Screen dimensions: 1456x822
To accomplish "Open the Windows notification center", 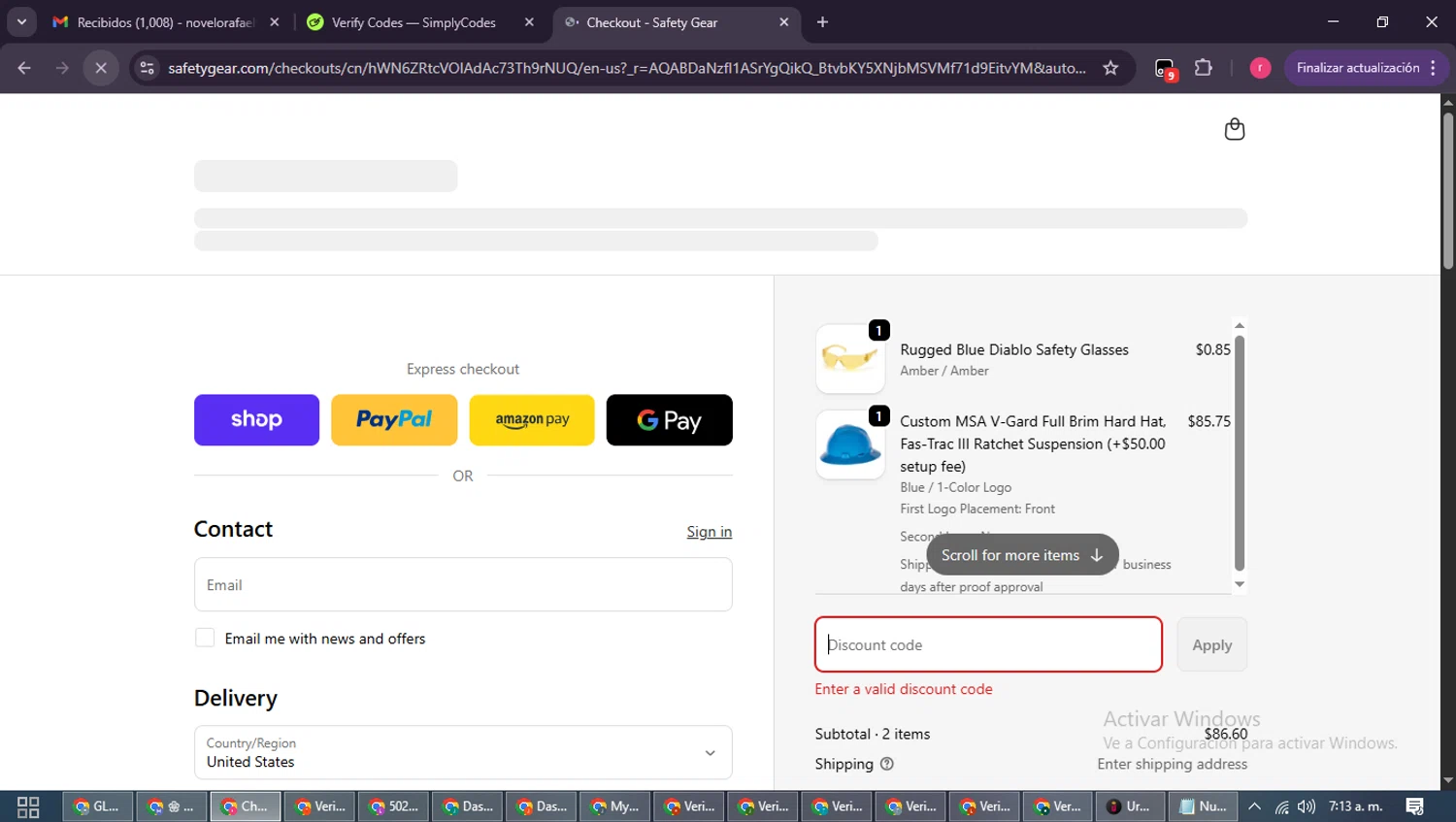I will (x=1415, y=806).
